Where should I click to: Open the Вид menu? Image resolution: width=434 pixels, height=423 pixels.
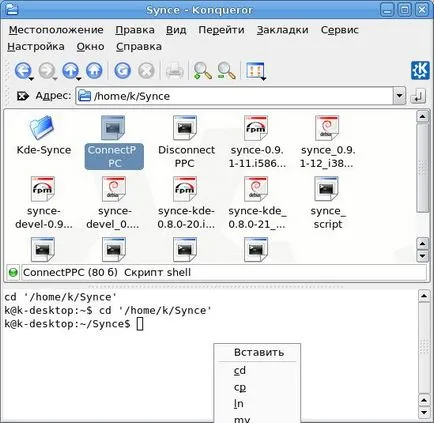click(176, 30)
